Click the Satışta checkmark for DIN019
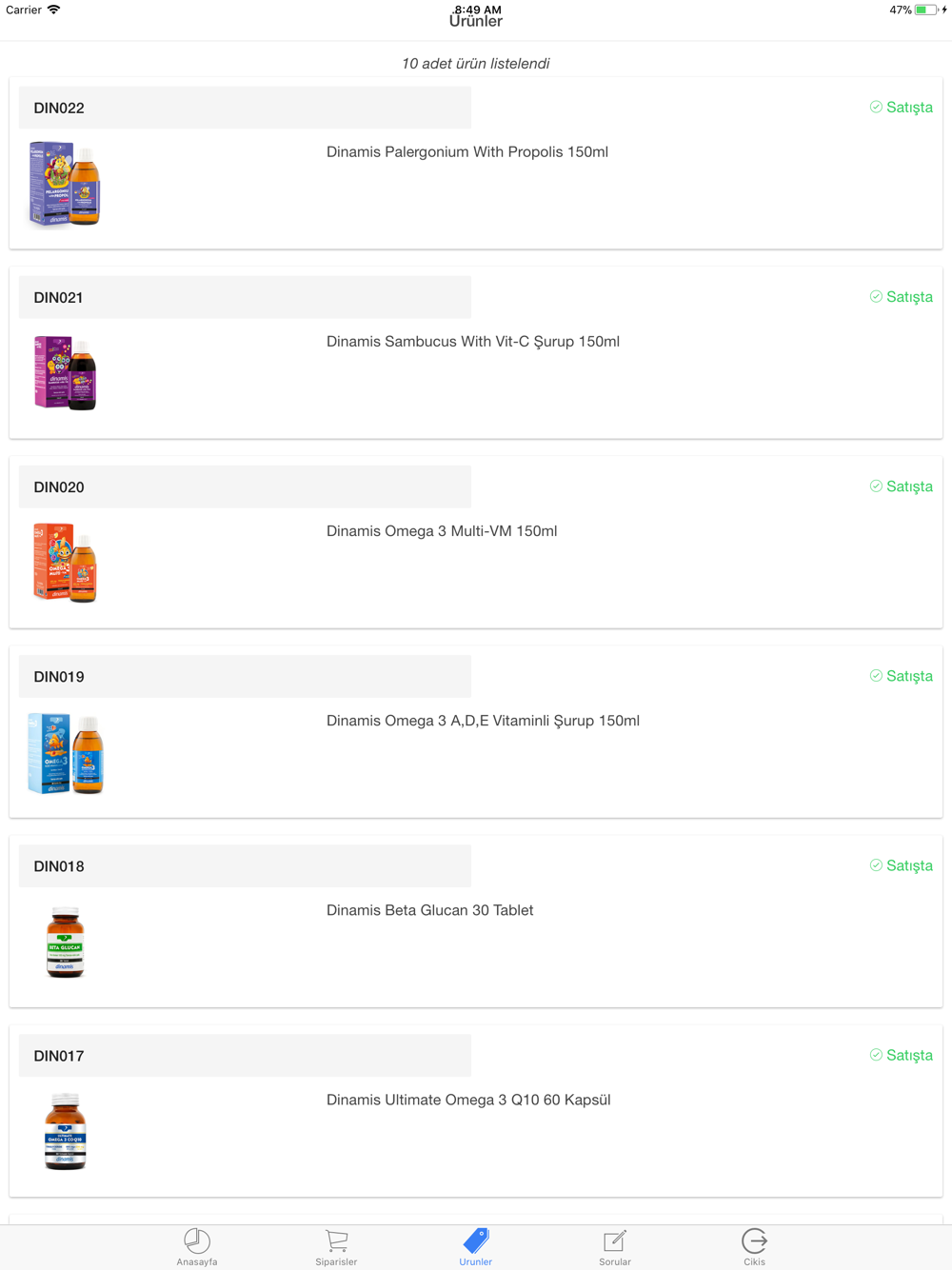 pos(876,675)
